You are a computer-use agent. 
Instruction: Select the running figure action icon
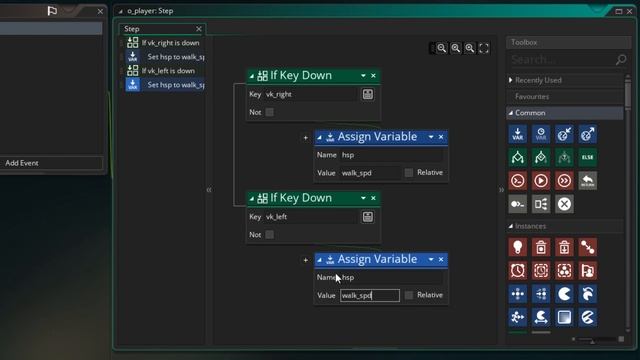click(x=518, y=317)
